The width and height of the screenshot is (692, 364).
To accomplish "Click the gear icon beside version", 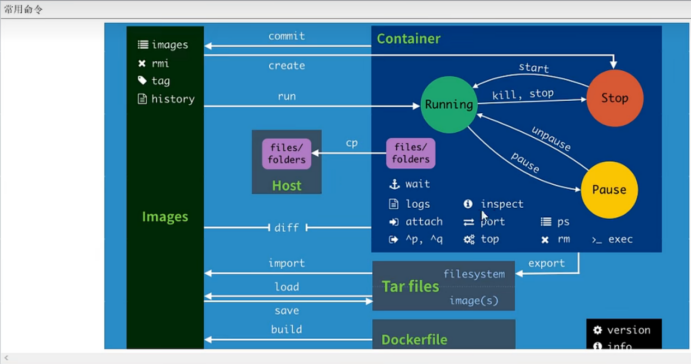I will coord(598,330).
